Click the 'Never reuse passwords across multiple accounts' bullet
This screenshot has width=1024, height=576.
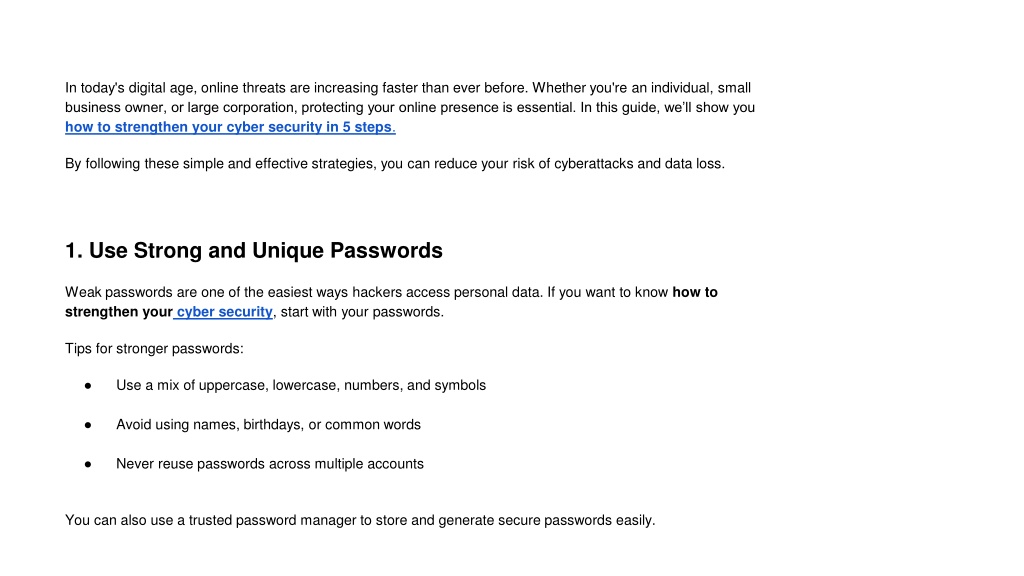tap(270, 464)
